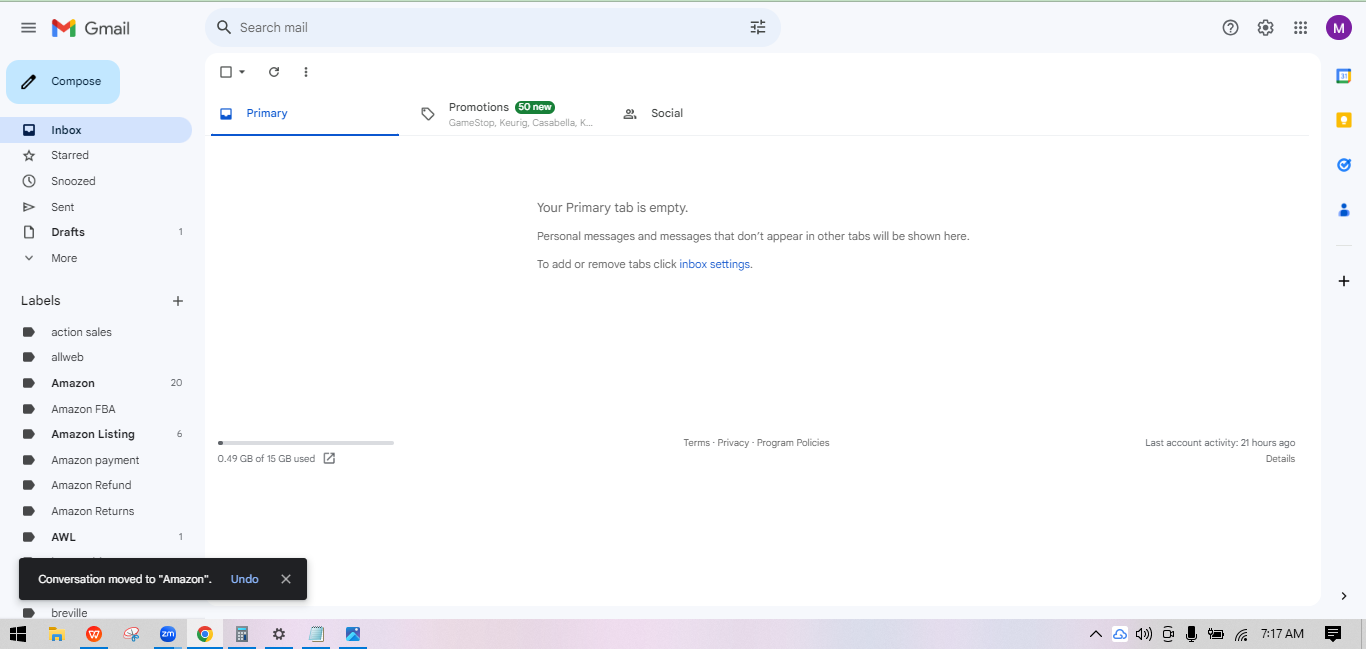Viewport: 1366px width, 649px height.
Task: Open the Windows notification center
Action: click(1333, 634)
